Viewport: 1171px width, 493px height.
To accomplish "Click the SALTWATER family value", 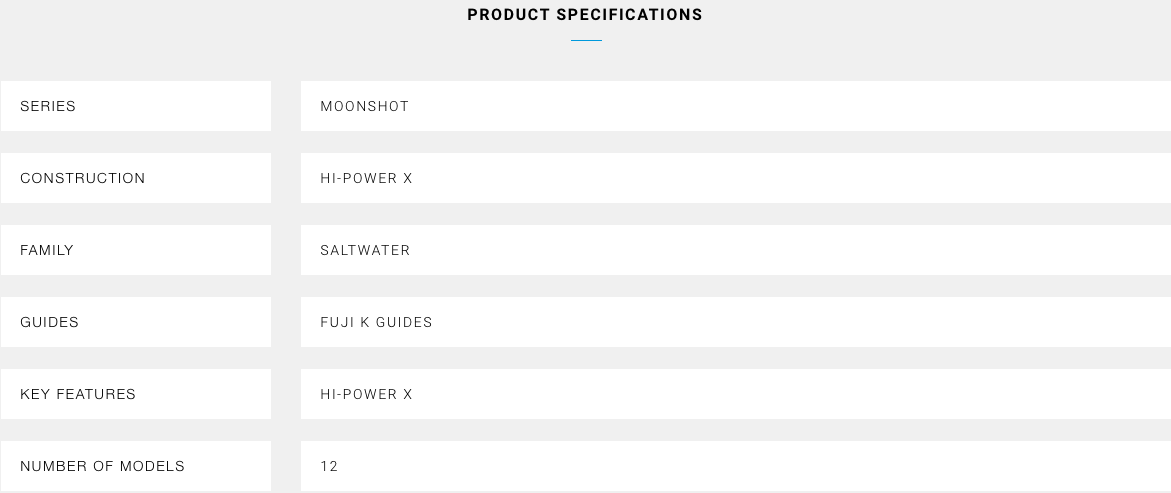I will pyautogui.click(x=365, y=250).
